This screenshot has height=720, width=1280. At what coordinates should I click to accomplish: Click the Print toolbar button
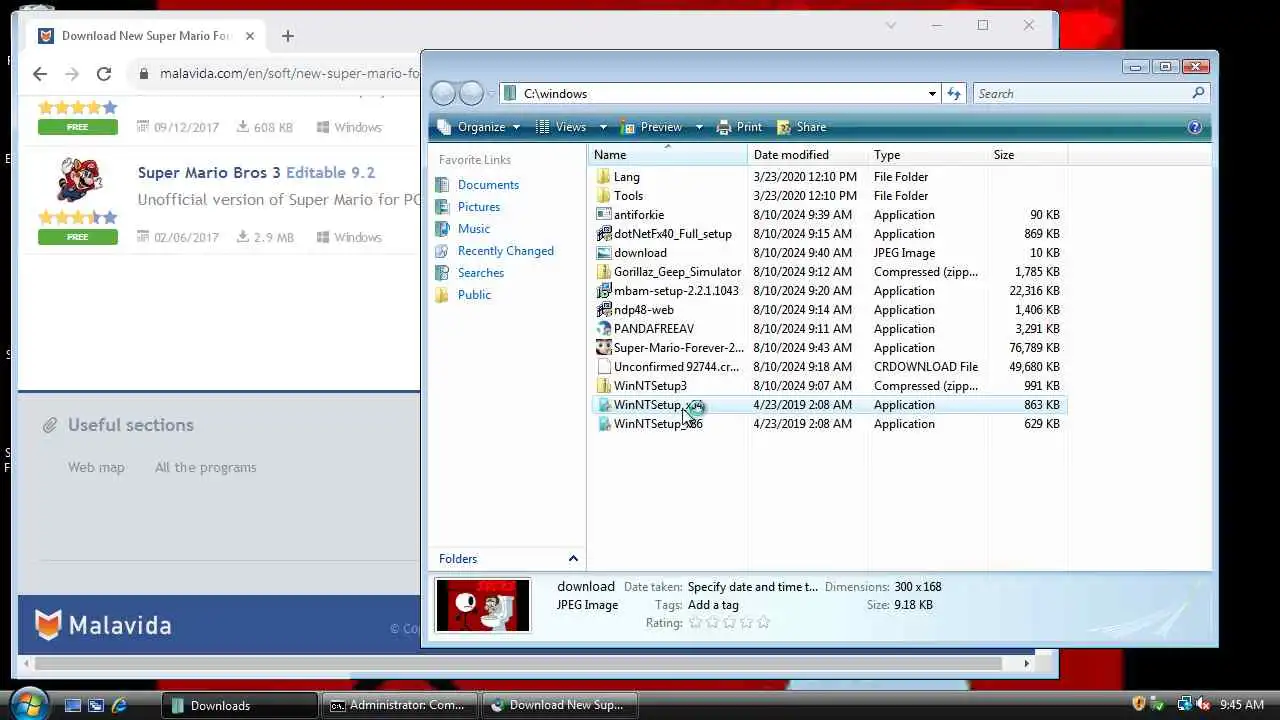[738, 127]
